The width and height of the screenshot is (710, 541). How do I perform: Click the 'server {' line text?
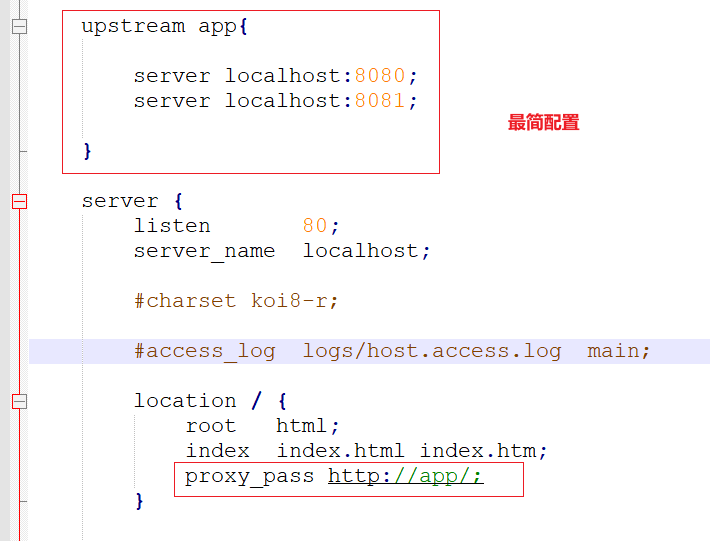(132, 201)
